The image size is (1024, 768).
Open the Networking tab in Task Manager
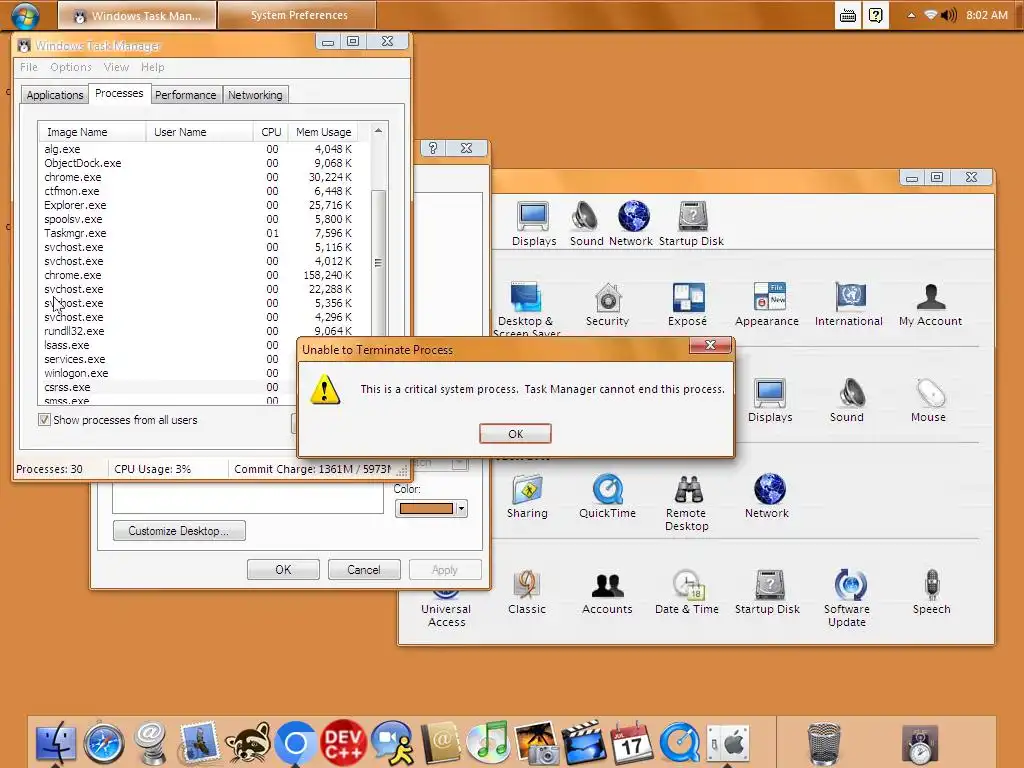coord(255,95)
